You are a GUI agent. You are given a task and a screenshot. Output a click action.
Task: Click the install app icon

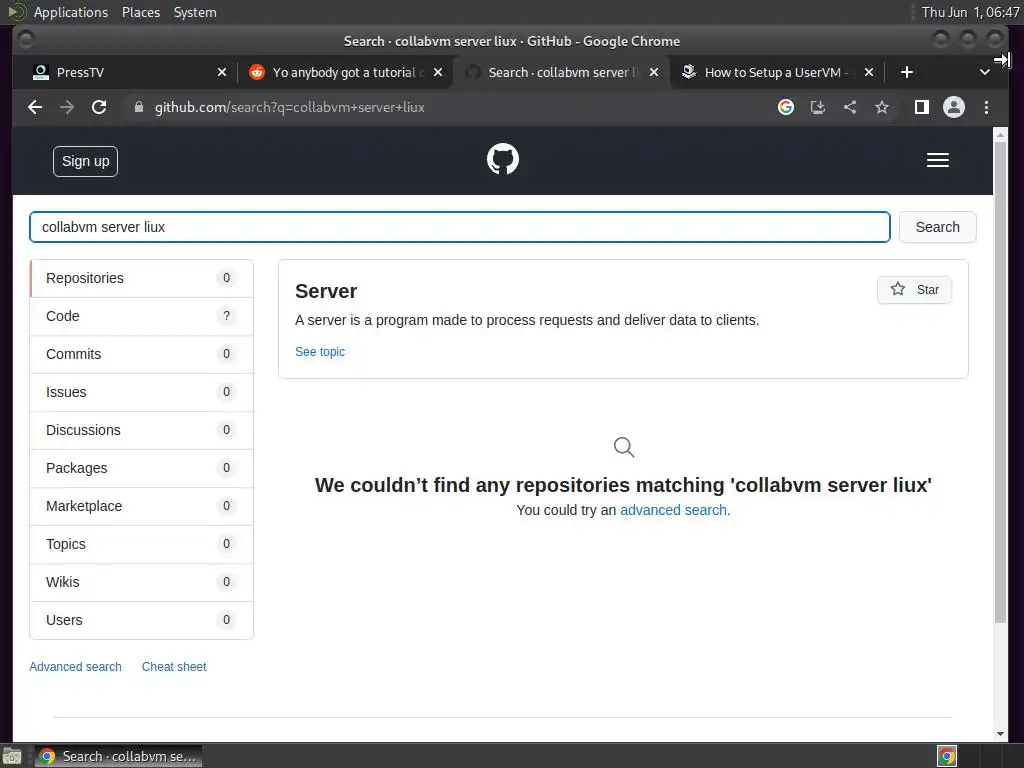pos(818,107)
